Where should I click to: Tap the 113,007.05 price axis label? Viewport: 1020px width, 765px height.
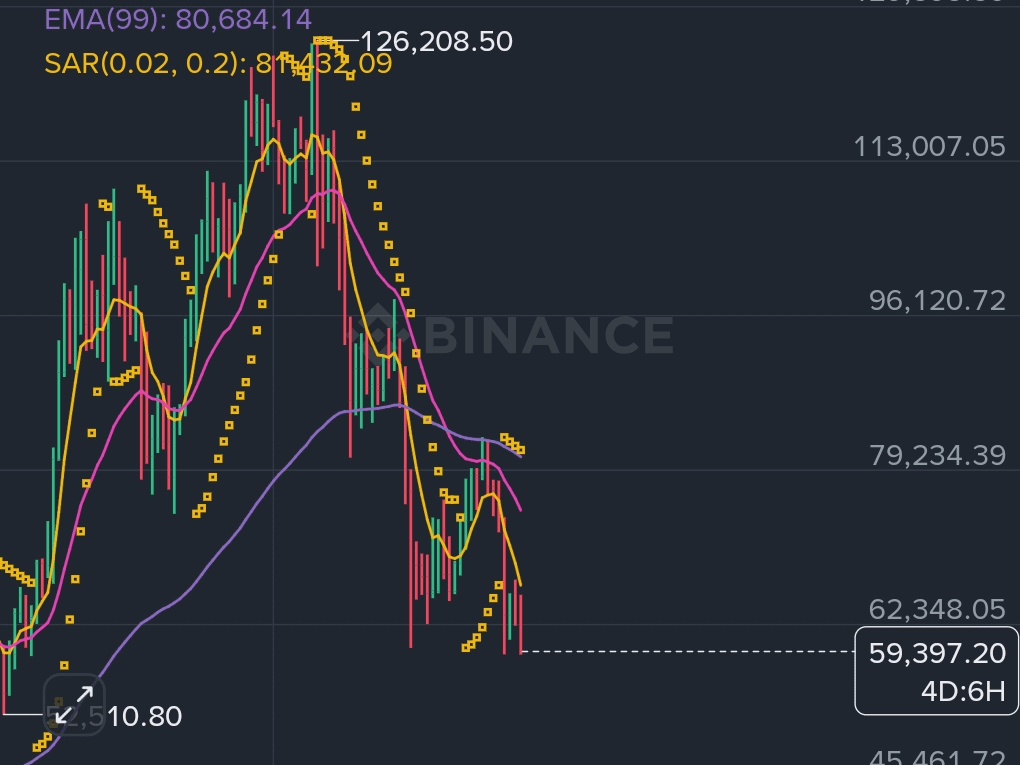coord(929,146)
